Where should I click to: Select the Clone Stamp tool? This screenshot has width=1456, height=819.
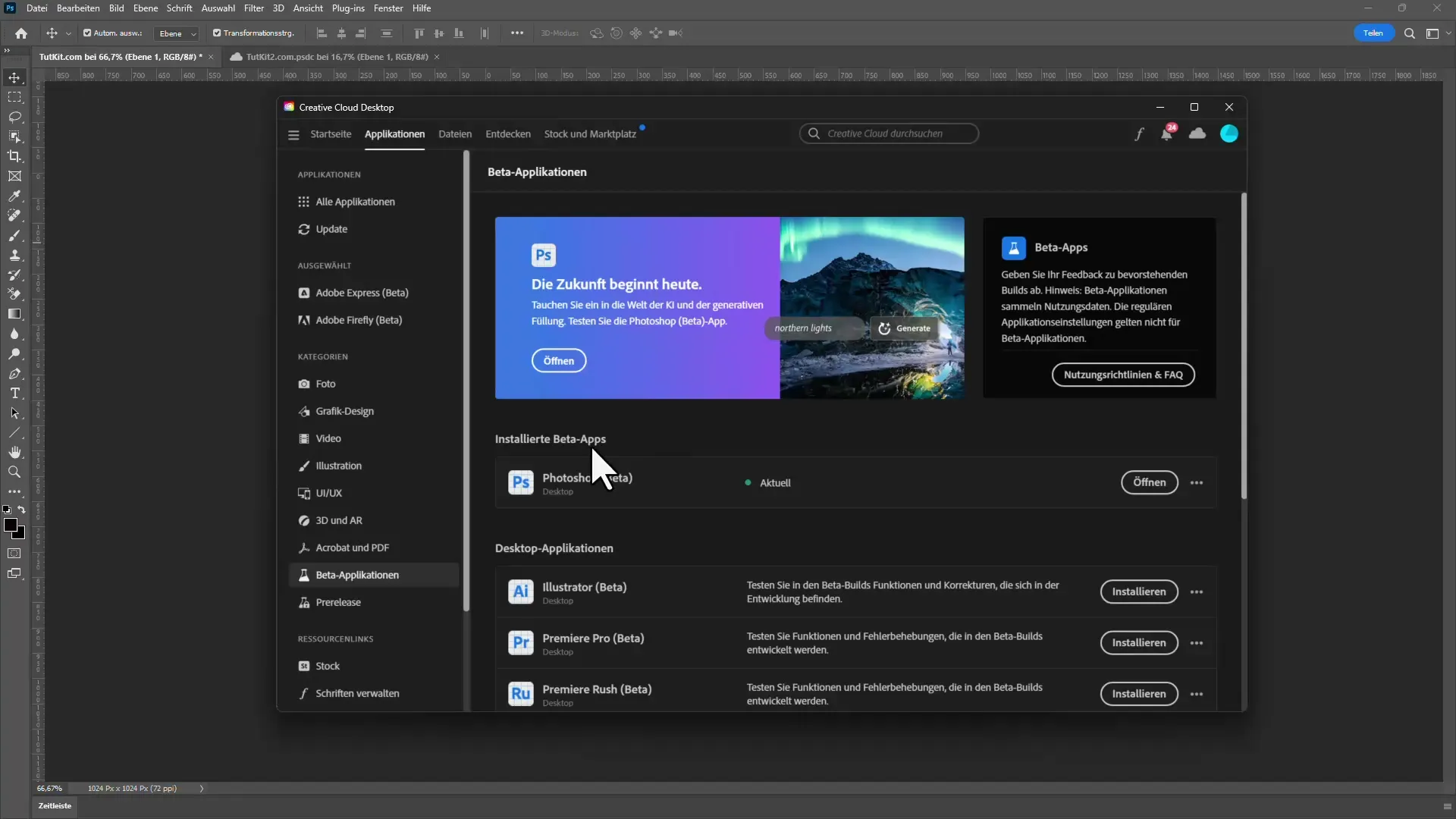14,255
